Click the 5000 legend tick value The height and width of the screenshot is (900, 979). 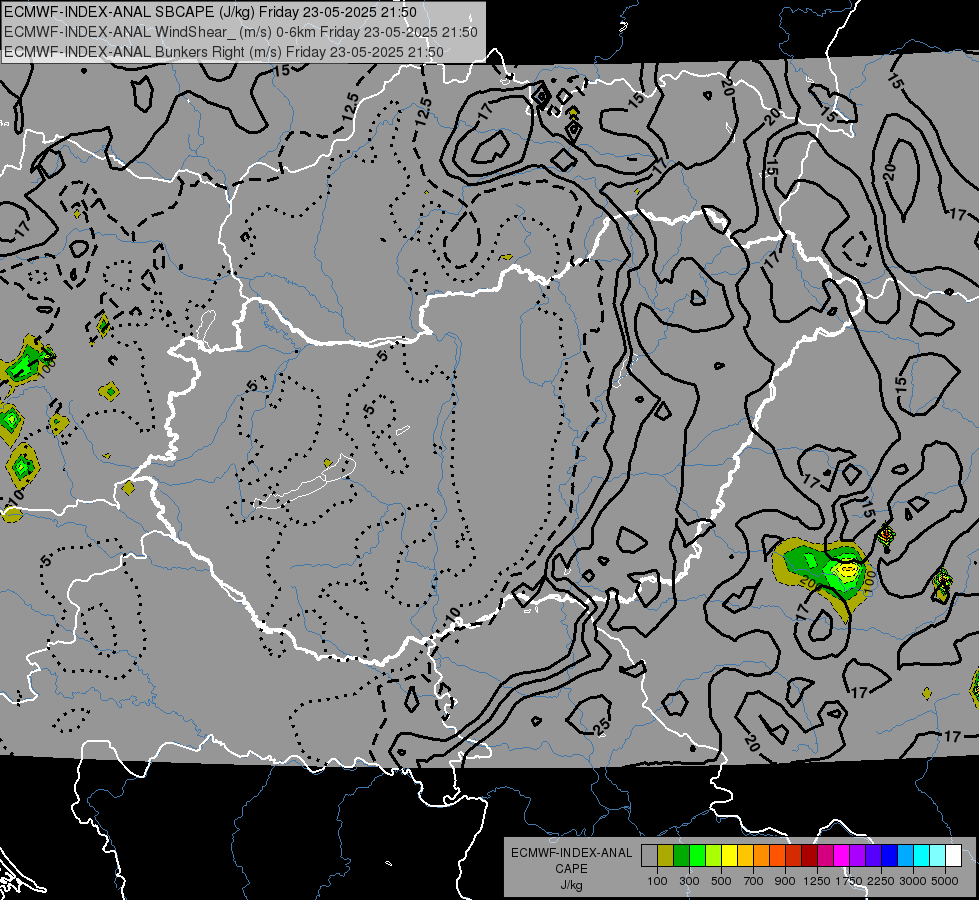pos(945,881)
